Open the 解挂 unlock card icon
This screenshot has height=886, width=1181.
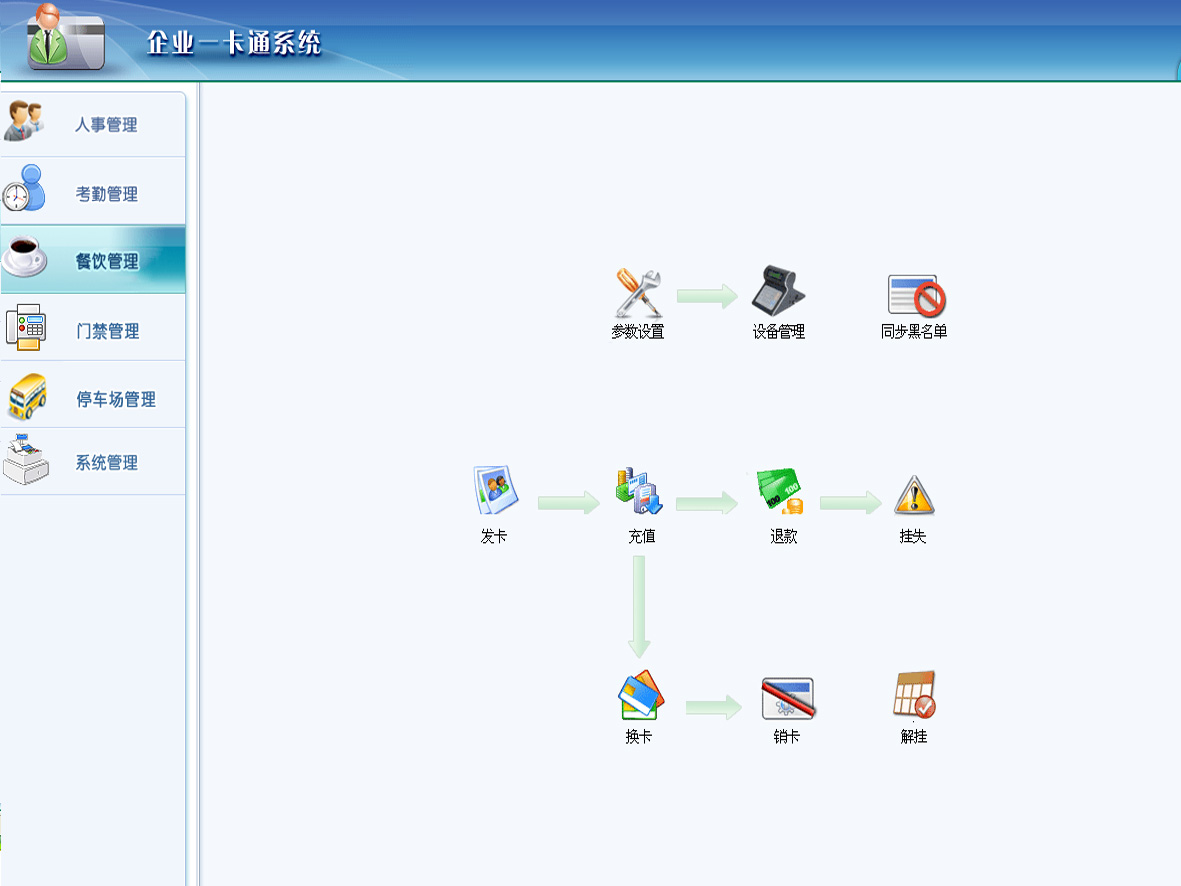[x=913, y=695]
